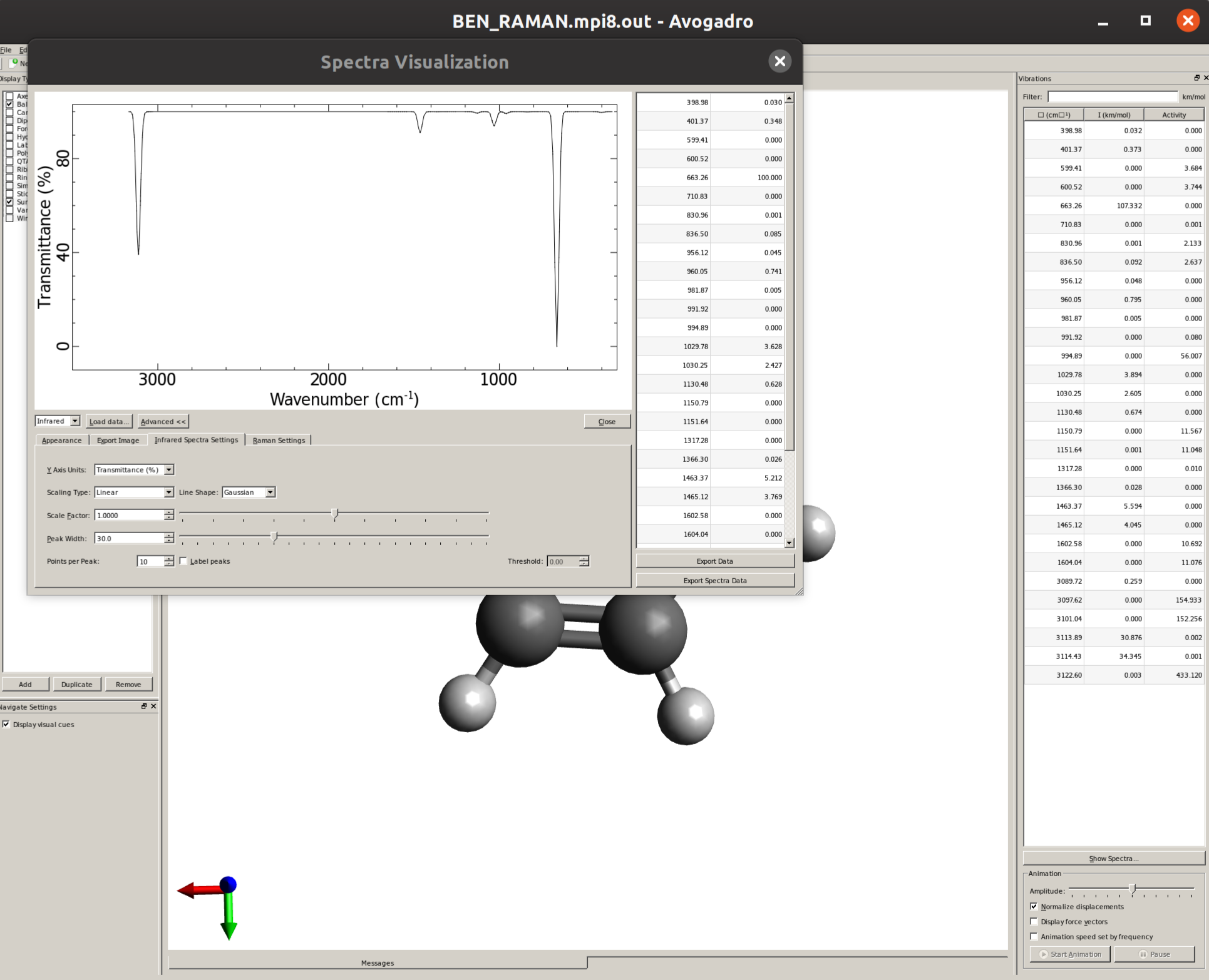This screenshot has width=1209, height=980.
Task: Click the Load data... button
Action: (109, 421)
